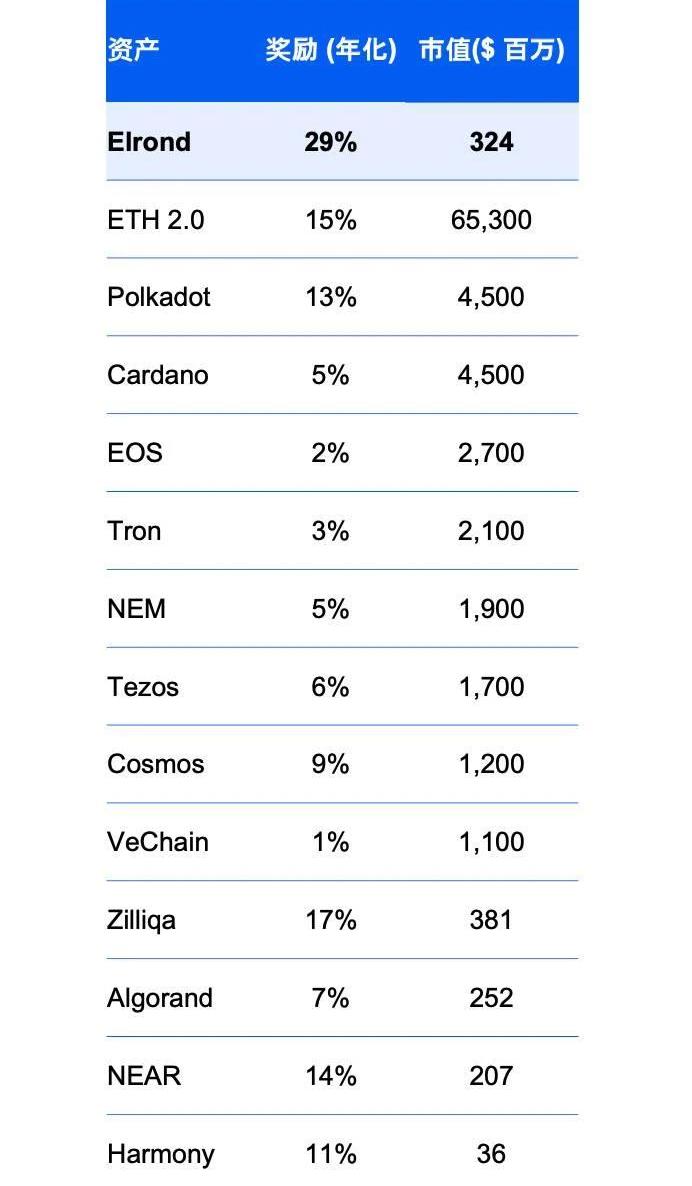
Task: Click the 奖励 (年化) column header
Action: 330,50
